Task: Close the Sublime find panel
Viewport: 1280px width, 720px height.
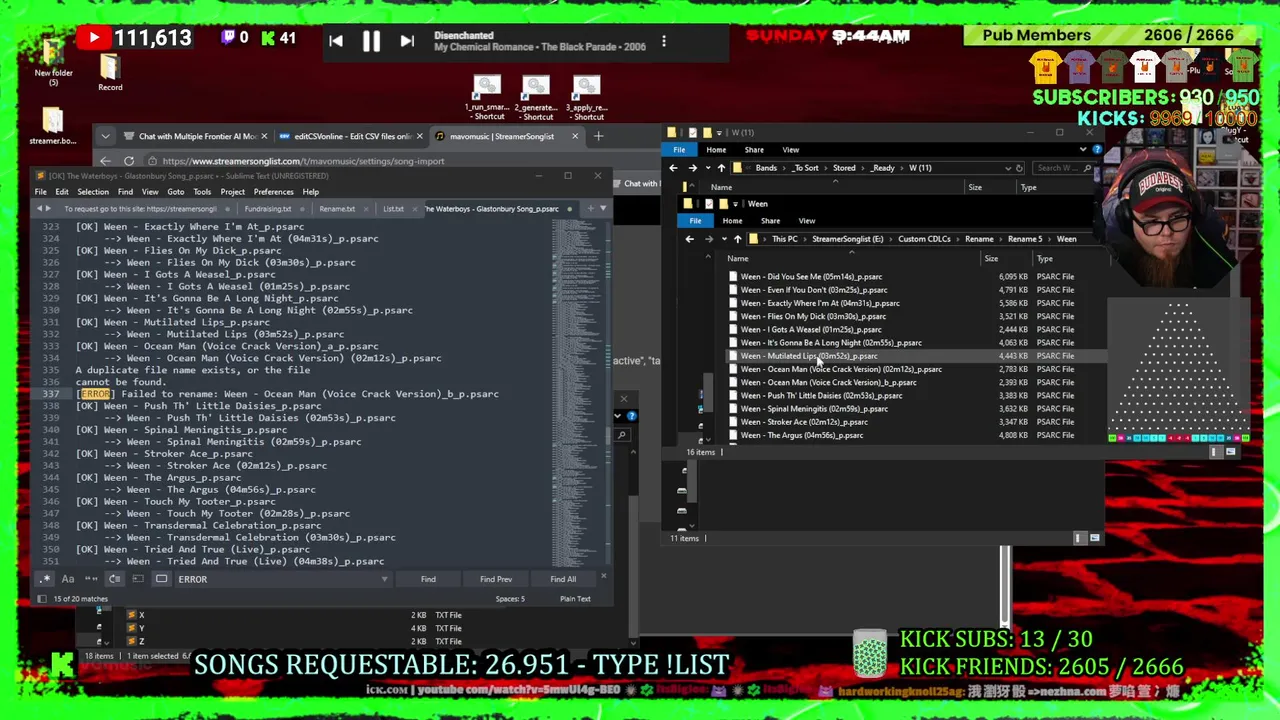Action: coord(603,578)
